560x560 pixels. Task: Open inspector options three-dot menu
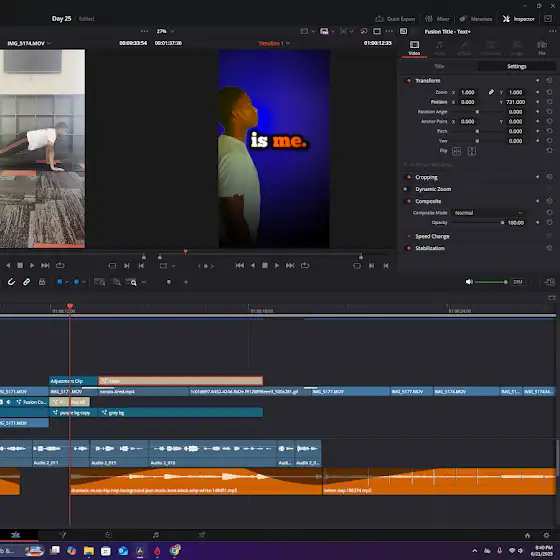pyautogui.click(x=552, y=31)
